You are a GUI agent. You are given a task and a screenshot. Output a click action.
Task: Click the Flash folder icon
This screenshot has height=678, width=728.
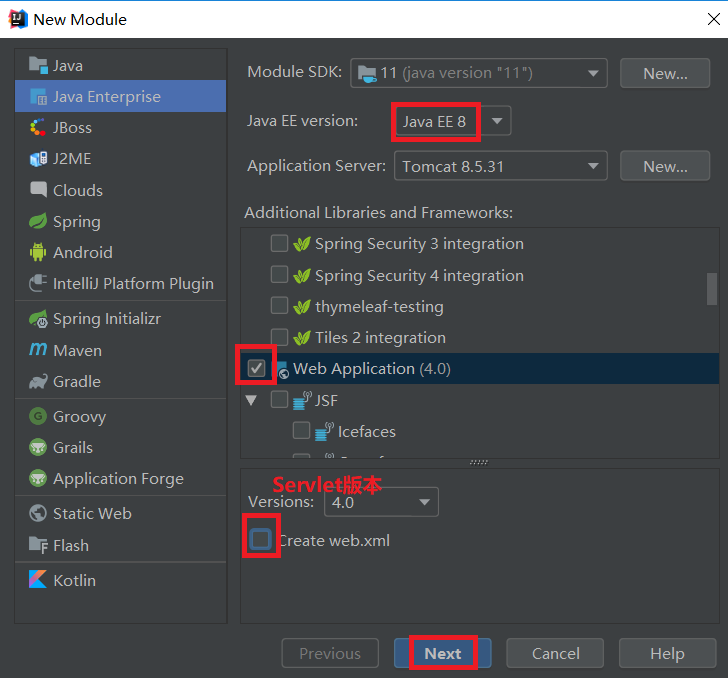point(38,545)
